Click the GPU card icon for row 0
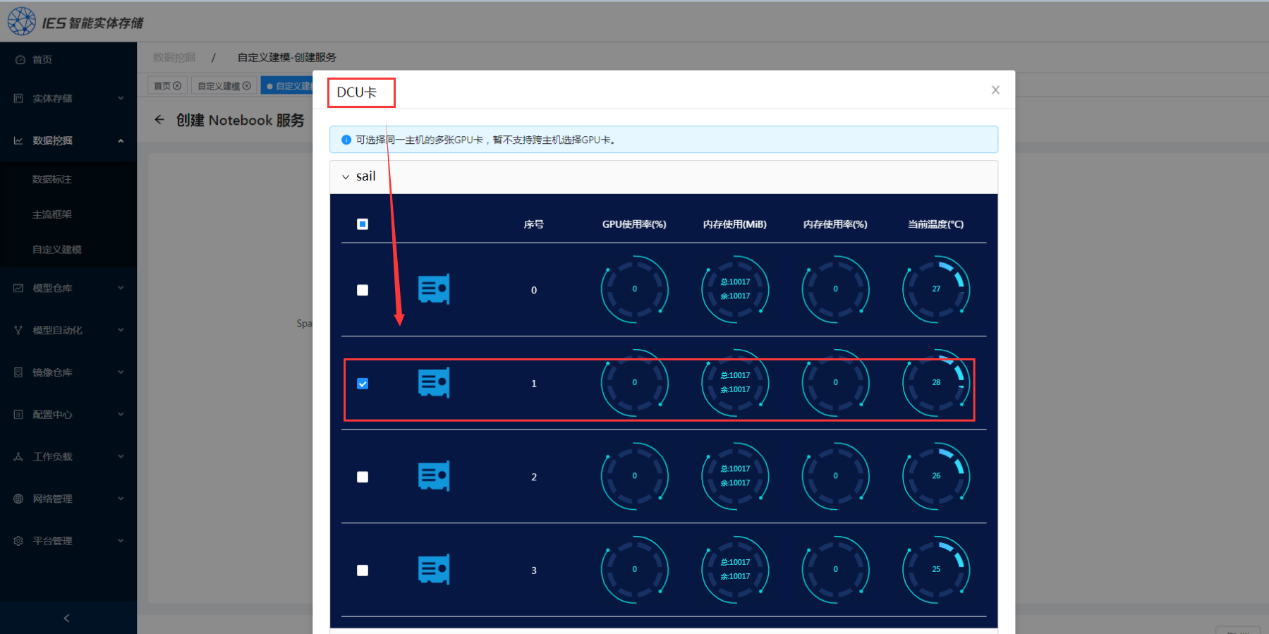 click(x=433, y=290)
